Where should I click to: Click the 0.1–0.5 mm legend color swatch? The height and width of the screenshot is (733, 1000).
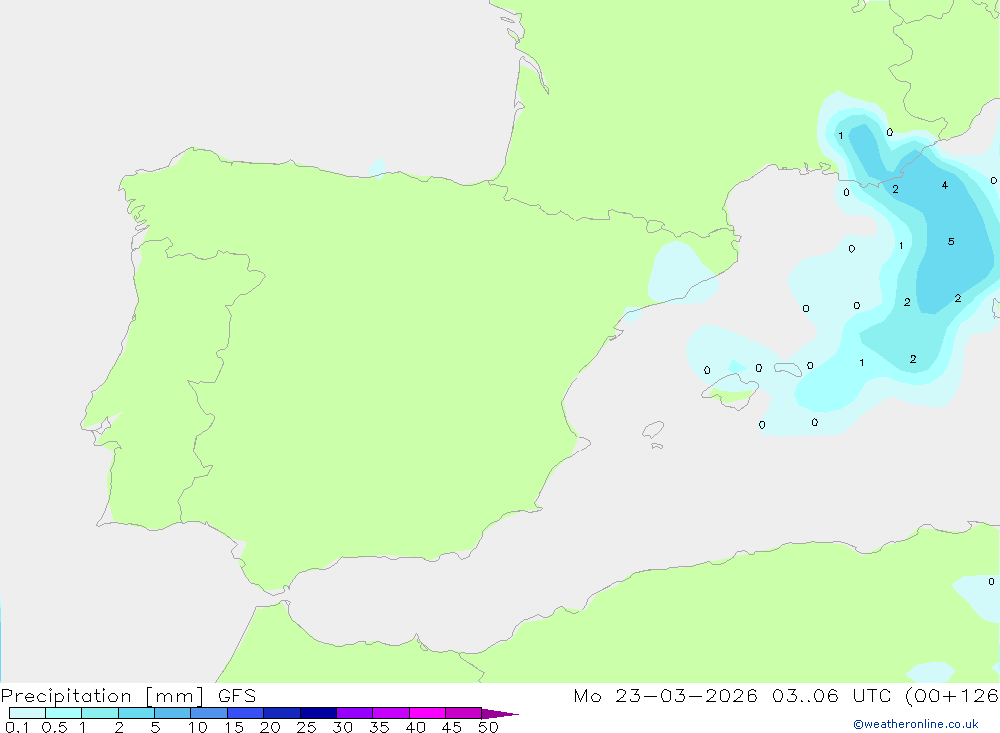click(27, 713)
